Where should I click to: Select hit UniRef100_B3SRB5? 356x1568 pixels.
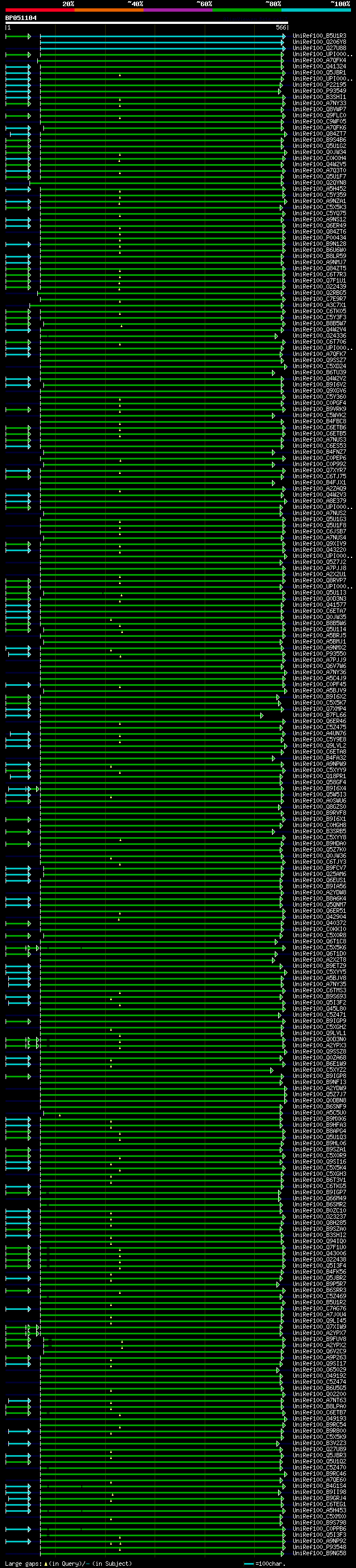click(x=319, y=831)
